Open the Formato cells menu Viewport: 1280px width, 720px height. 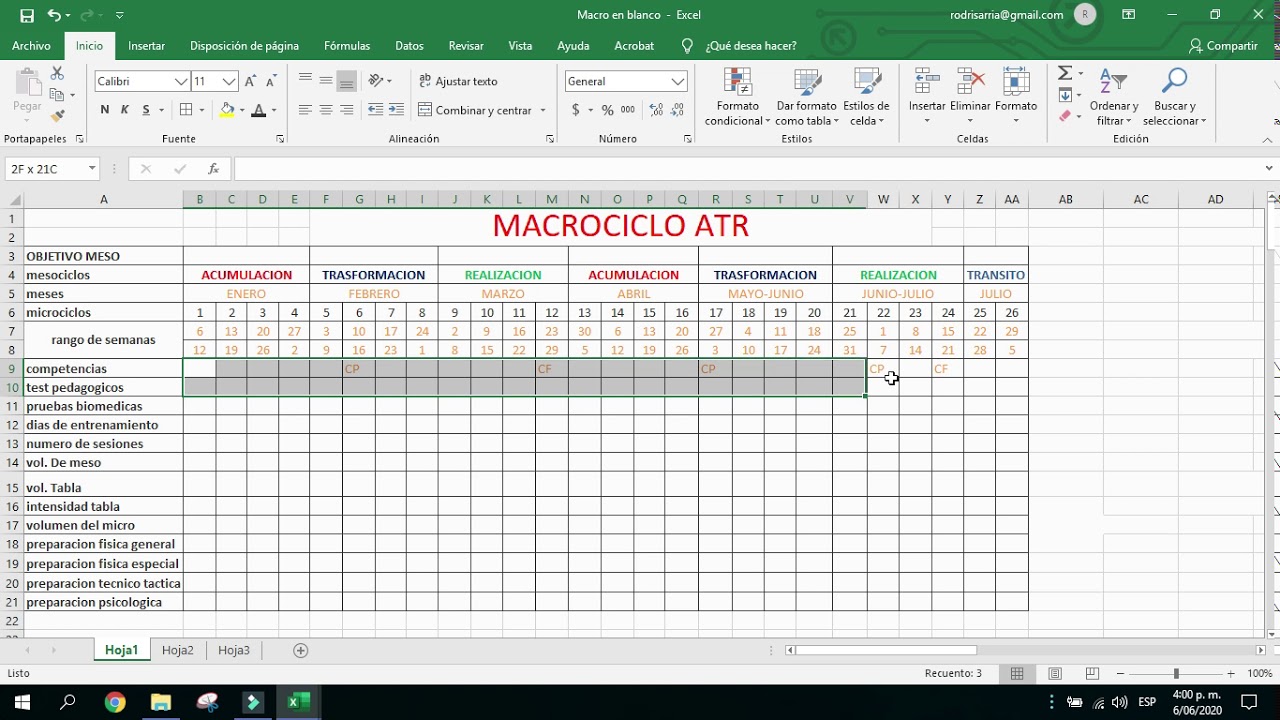(x=1016, y=97)
